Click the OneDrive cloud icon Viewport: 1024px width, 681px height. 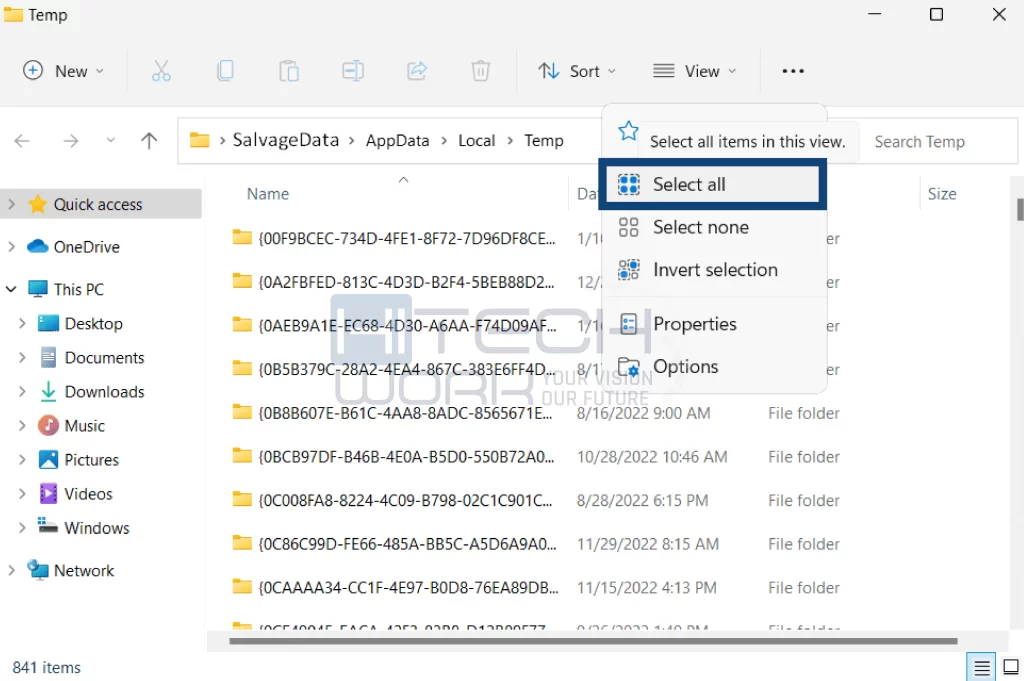click(38, 247)
